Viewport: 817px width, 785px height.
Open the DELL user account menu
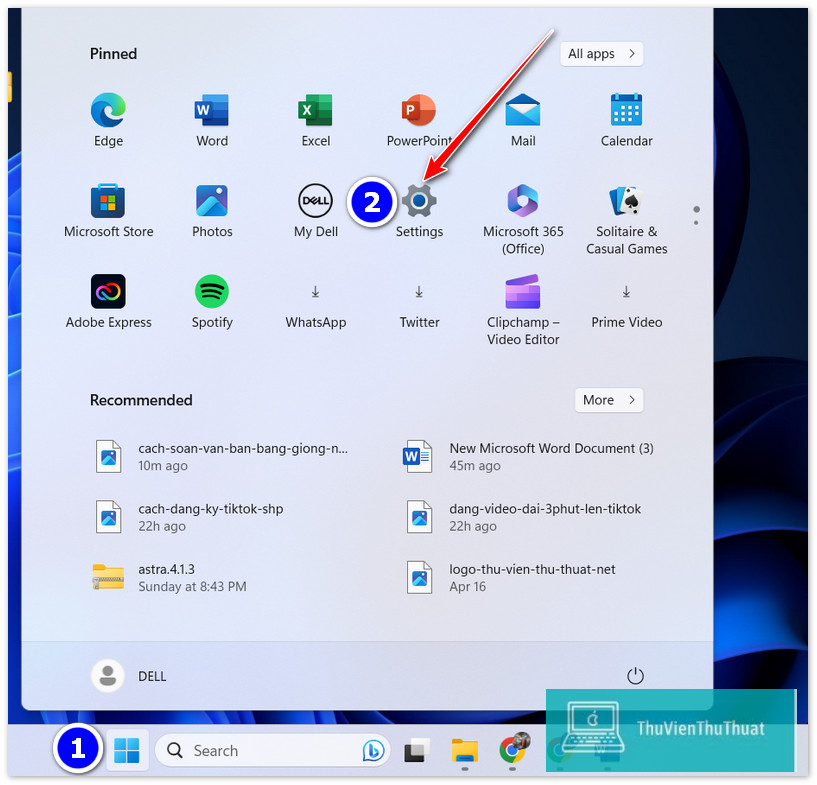click(129, 676)
